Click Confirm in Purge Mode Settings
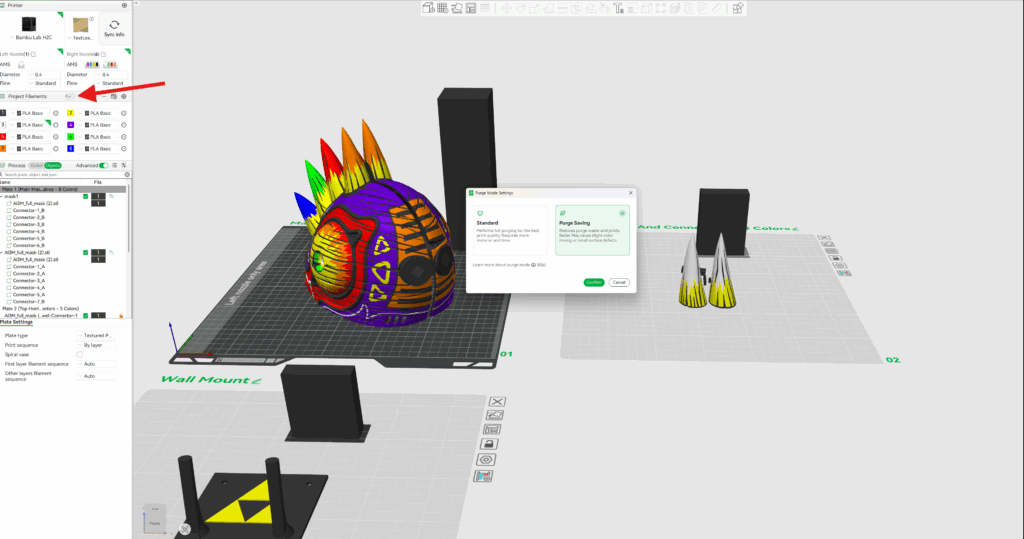Screen dimensions: 1024x539 click(594, 282)
